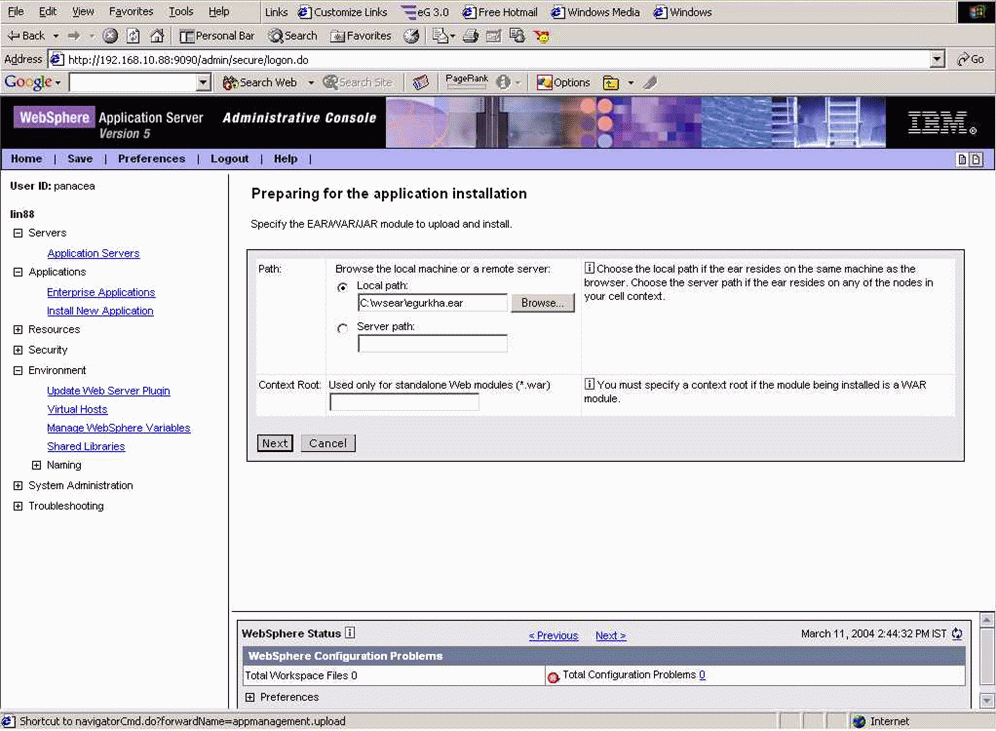This screenshot has width=996, height=731.
Task: Select the Server path radio button
Action: [342, 328]
